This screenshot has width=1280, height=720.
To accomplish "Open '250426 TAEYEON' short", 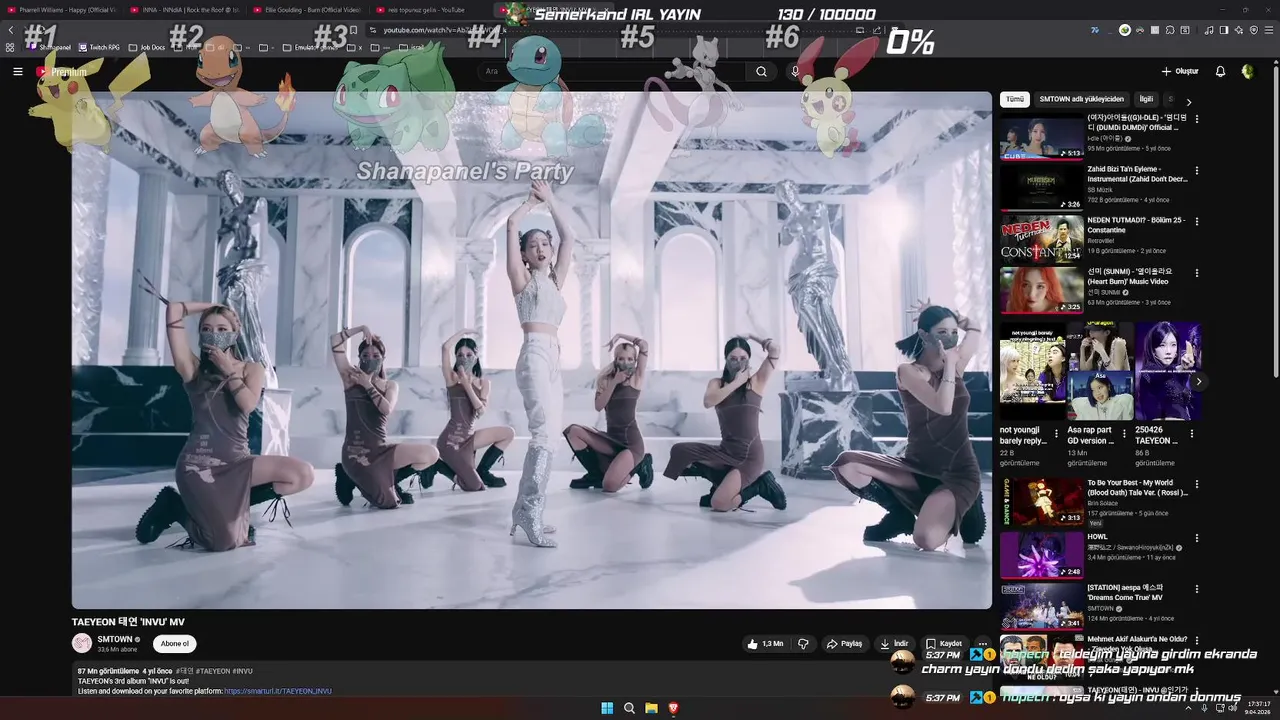I will (x=1167, y=371).
